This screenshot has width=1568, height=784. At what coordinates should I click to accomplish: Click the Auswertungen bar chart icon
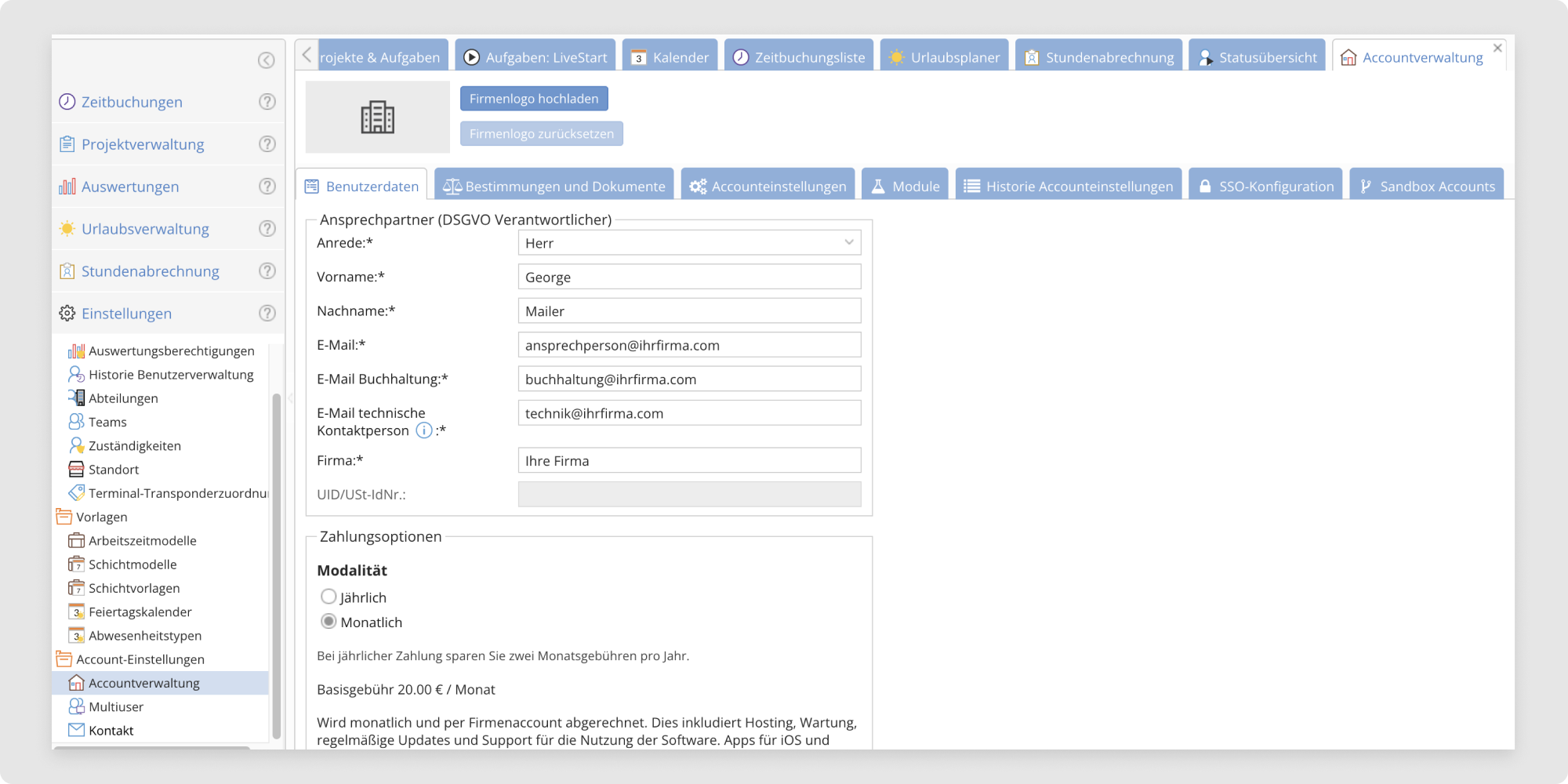[67, 187]
